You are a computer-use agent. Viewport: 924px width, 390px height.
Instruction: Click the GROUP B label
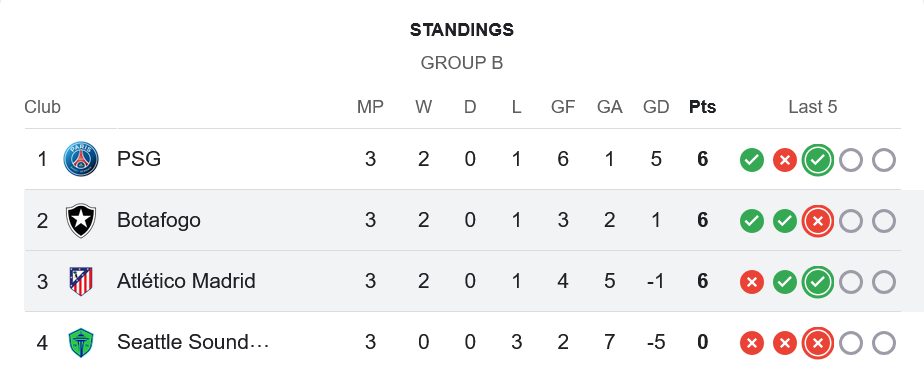coord(462,63)
